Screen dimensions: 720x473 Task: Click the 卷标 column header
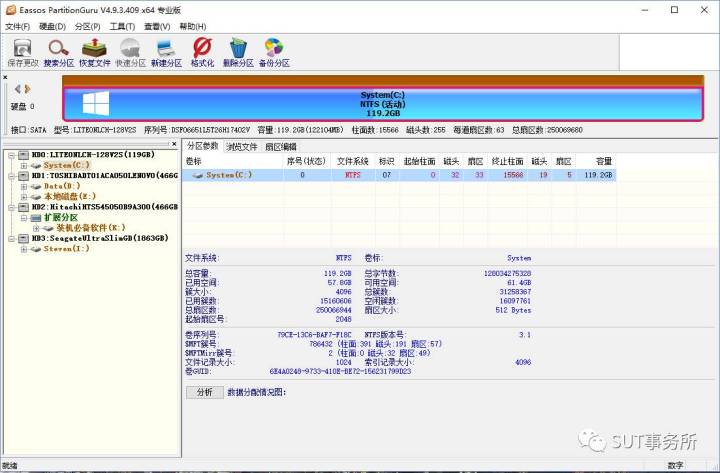(x=232, y=161)
